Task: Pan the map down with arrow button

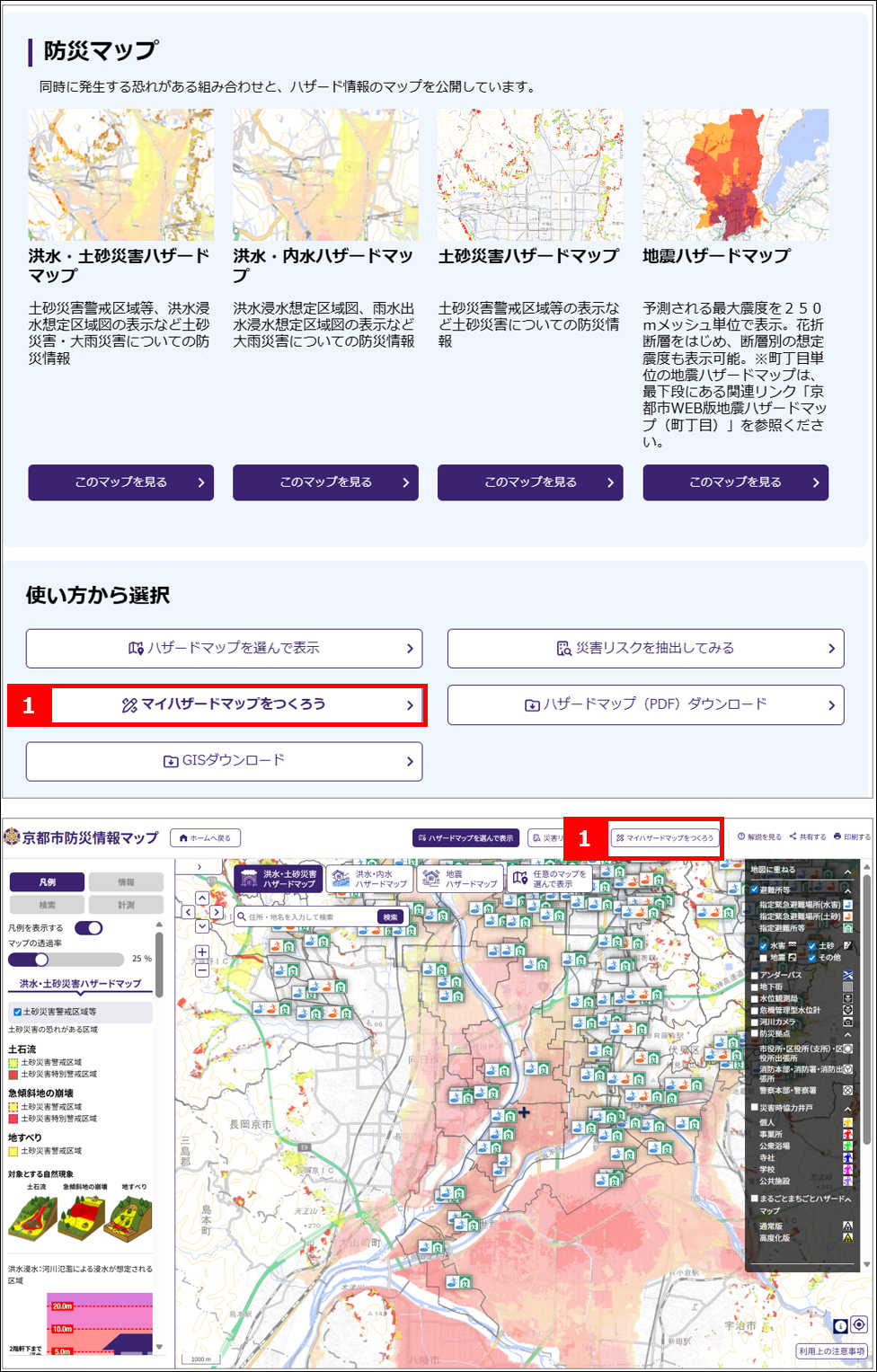Action: coord(202,925)
